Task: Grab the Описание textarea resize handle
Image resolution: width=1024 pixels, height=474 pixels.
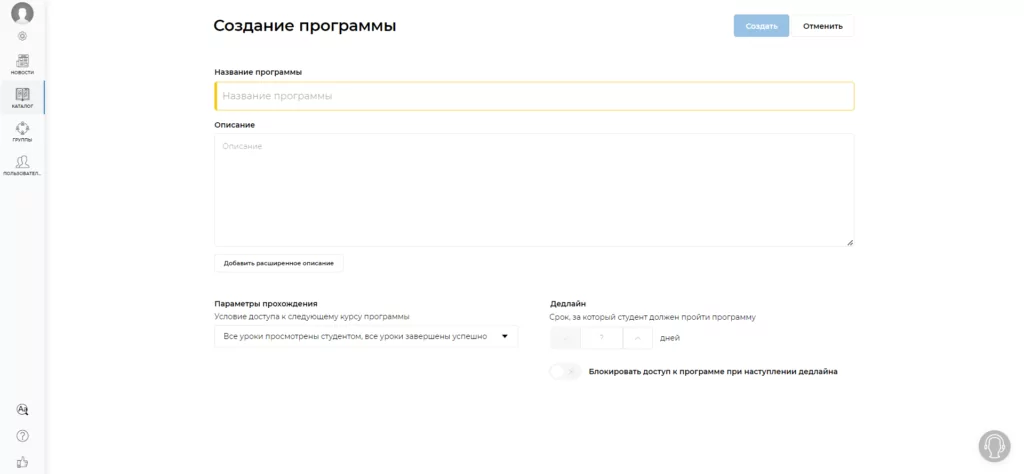Action: coord(850,242)
